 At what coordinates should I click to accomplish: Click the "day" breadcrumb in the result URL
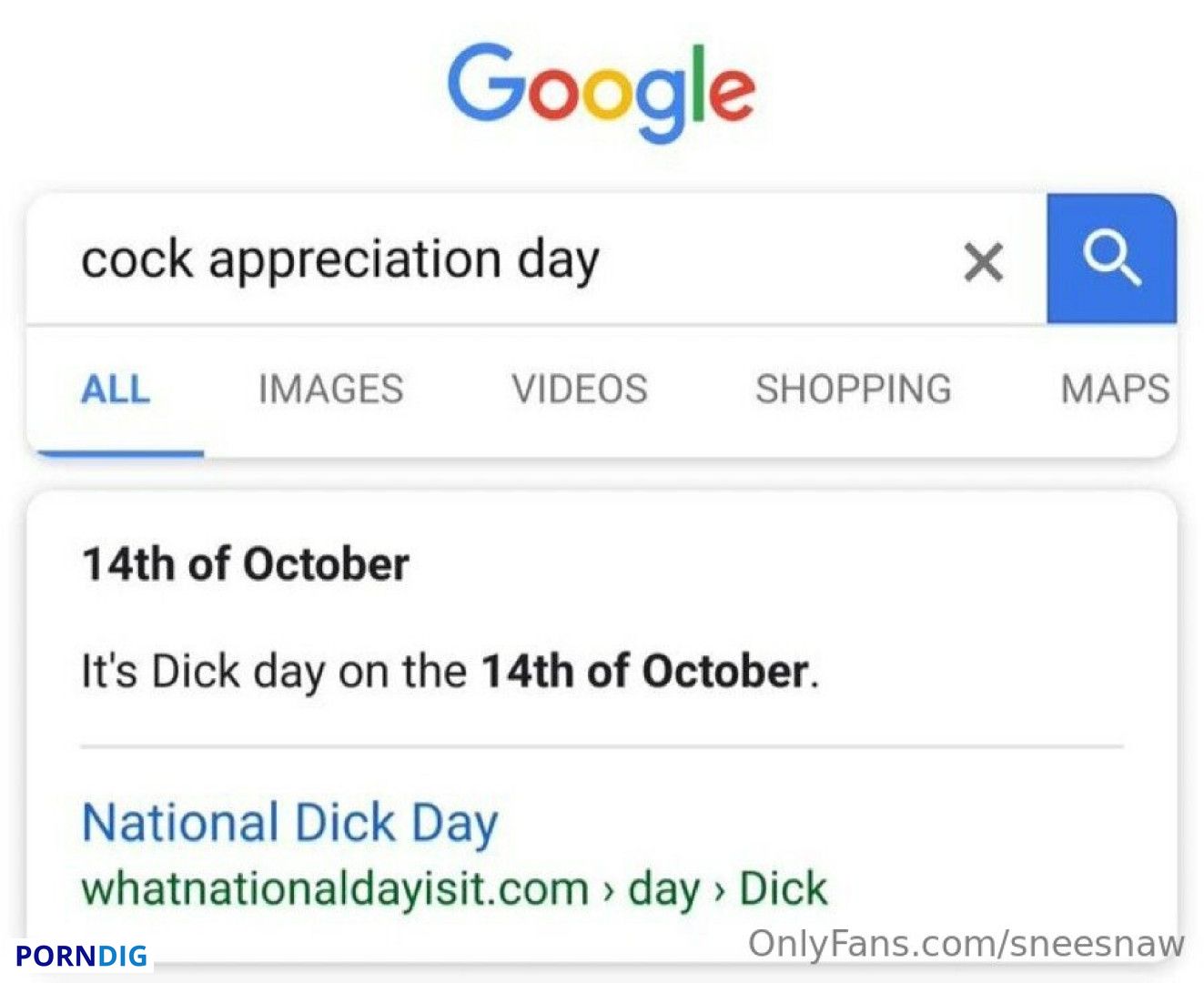pos(663,889)
